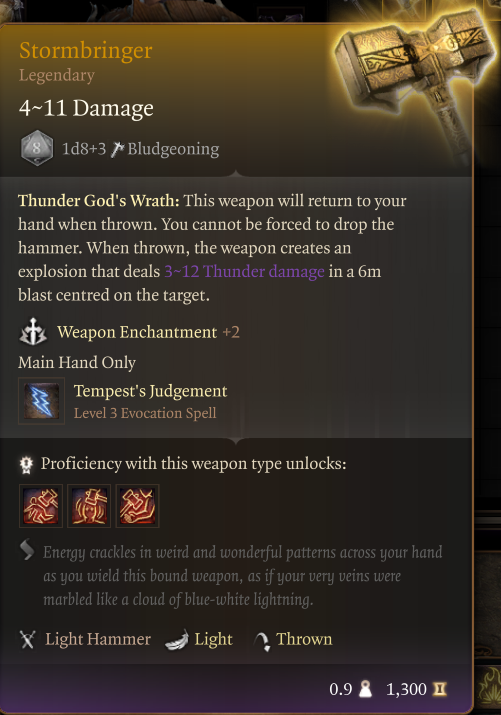501x715 pixels.
Task: Click the Weapon Enchantment sword icon
Action: [33, 332]
